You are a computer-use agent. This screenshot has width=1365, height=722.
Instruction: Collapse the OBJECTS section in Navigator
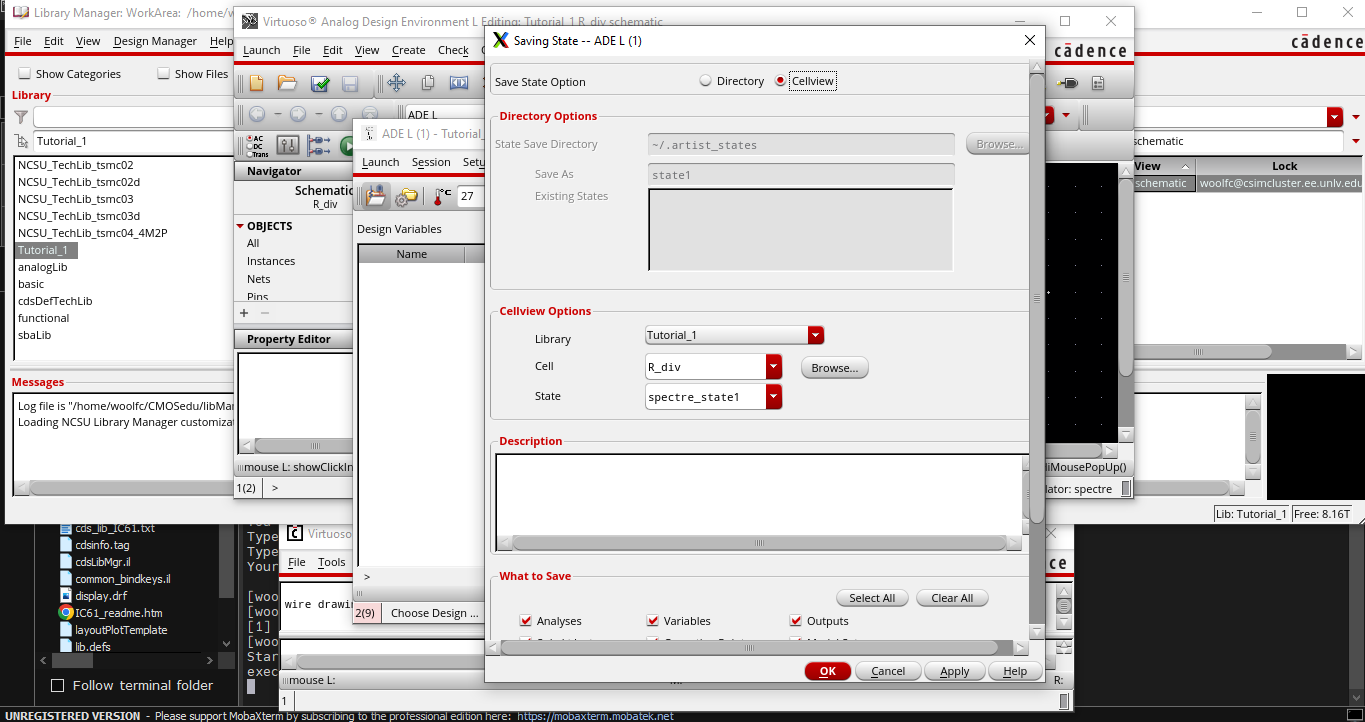click(x=240, y=226)
